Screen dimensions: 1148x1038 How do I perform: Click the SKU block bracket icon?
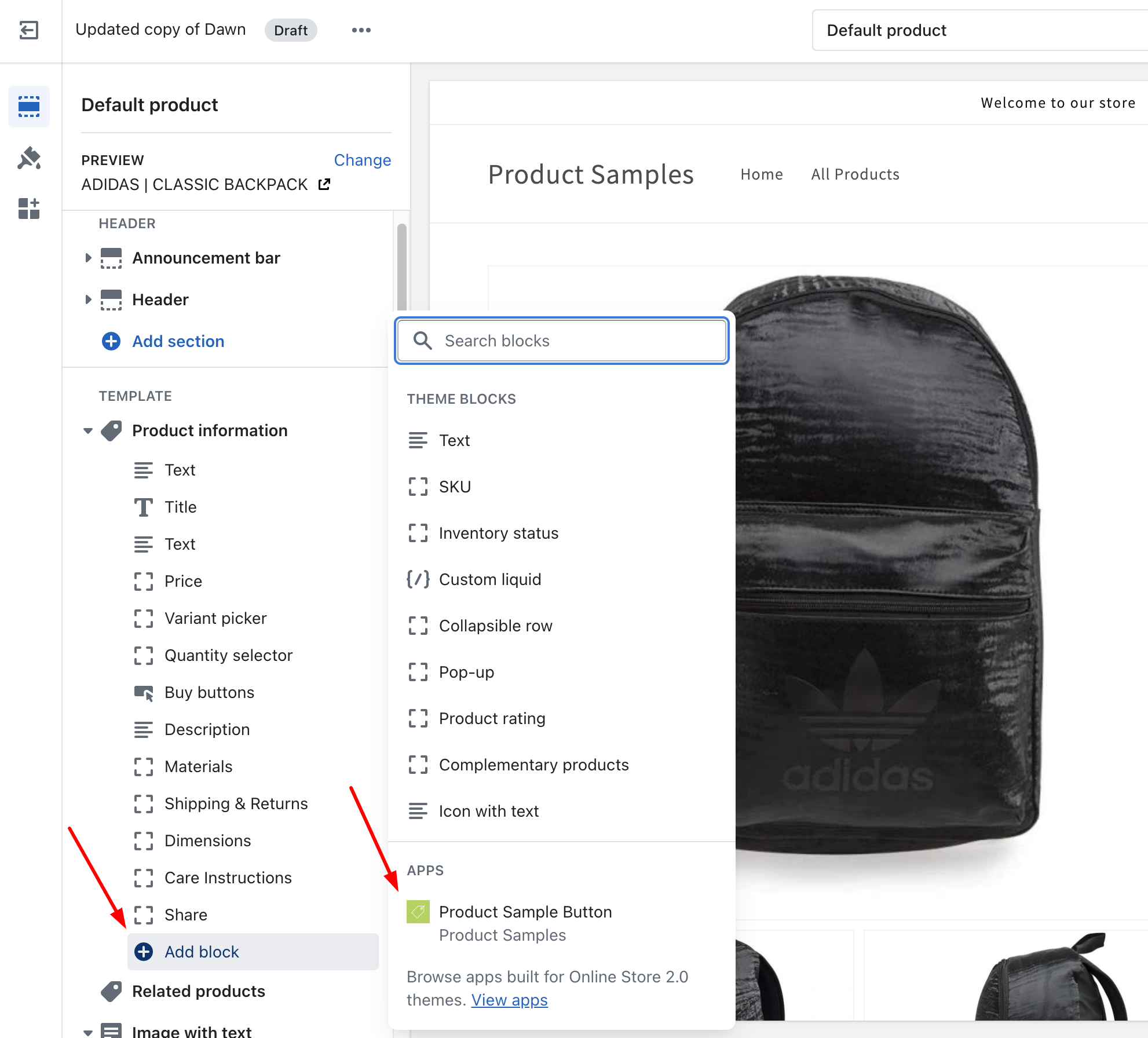click(418, 487)
